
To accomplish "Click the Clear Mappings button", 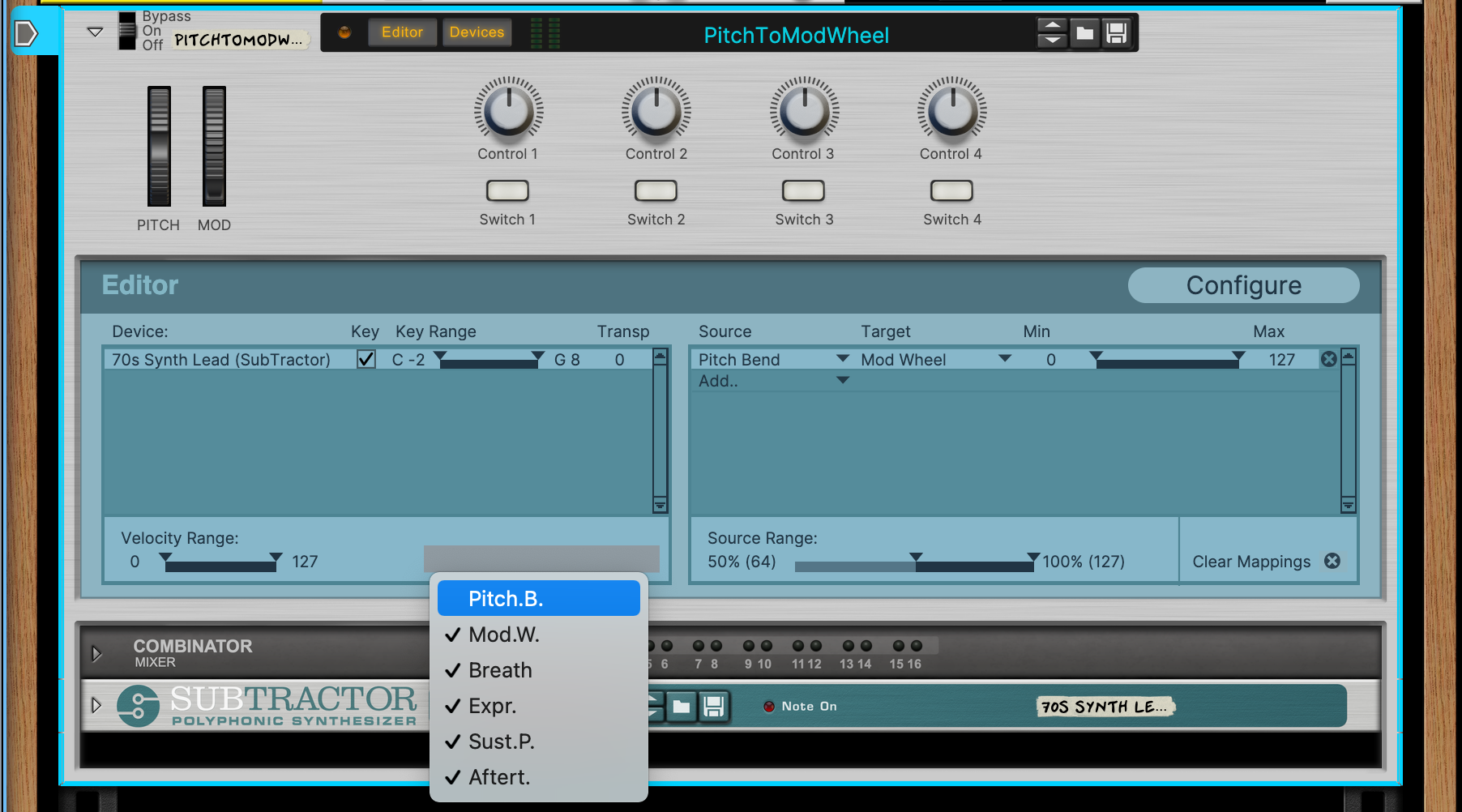I will (1266, 562).
